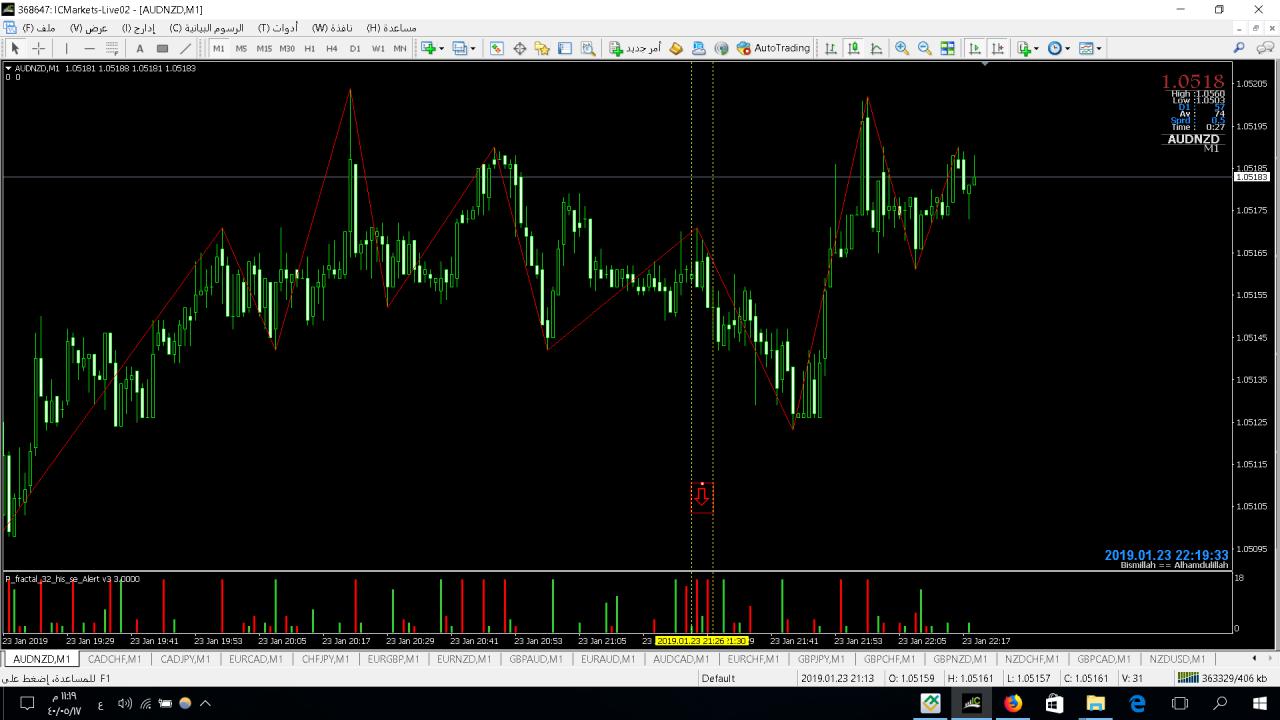Viewport: 1280px width, 720px height.
Task: Click the أمر جديد new order button
Action: tap(636, 48)
